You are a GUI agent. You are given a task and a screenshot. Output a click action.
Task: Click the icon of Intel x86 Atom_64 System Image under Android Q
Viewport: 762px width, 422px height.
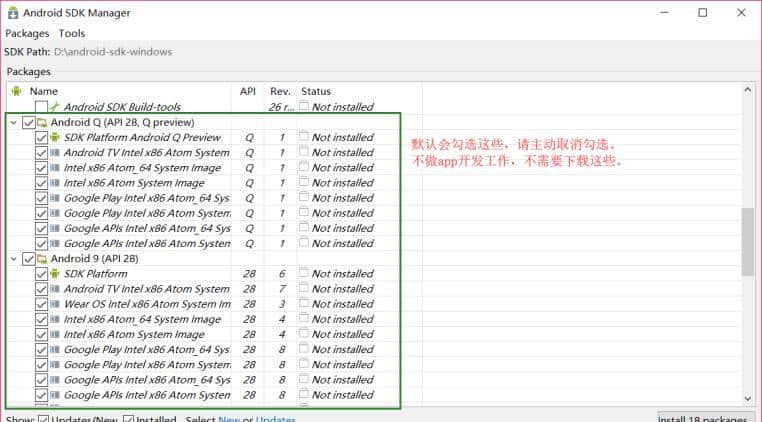[54, 168]
